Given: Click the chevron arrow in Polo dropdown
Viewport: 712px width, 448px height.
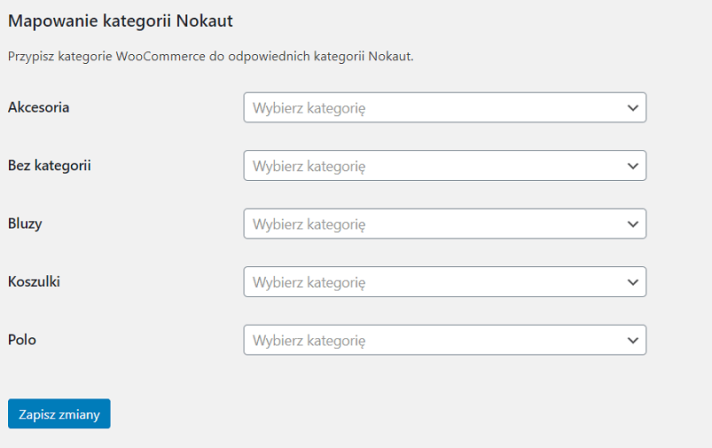Looking at the screenshot, I should coord(632,341).
